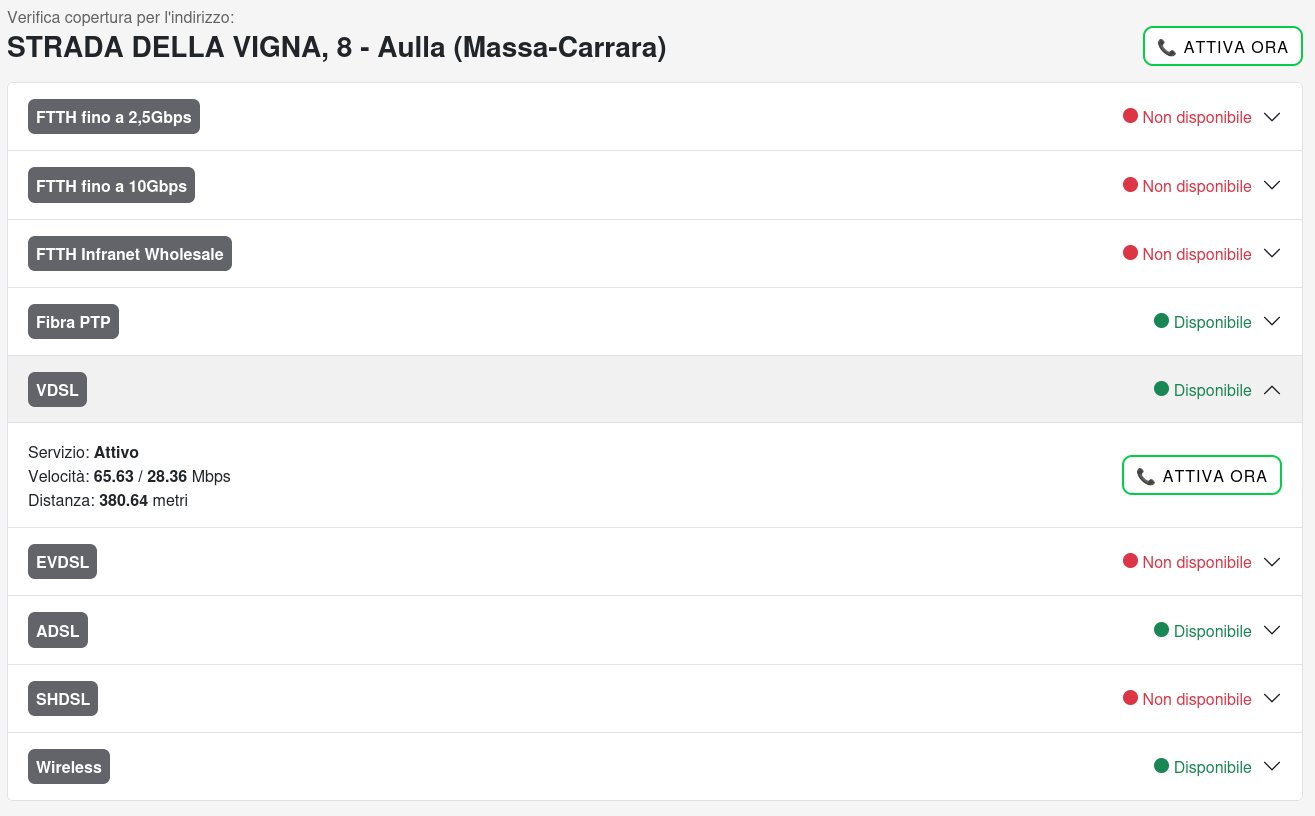
Task: Expand the SHDSL row chevron
Action: (x=1272, y=699)
